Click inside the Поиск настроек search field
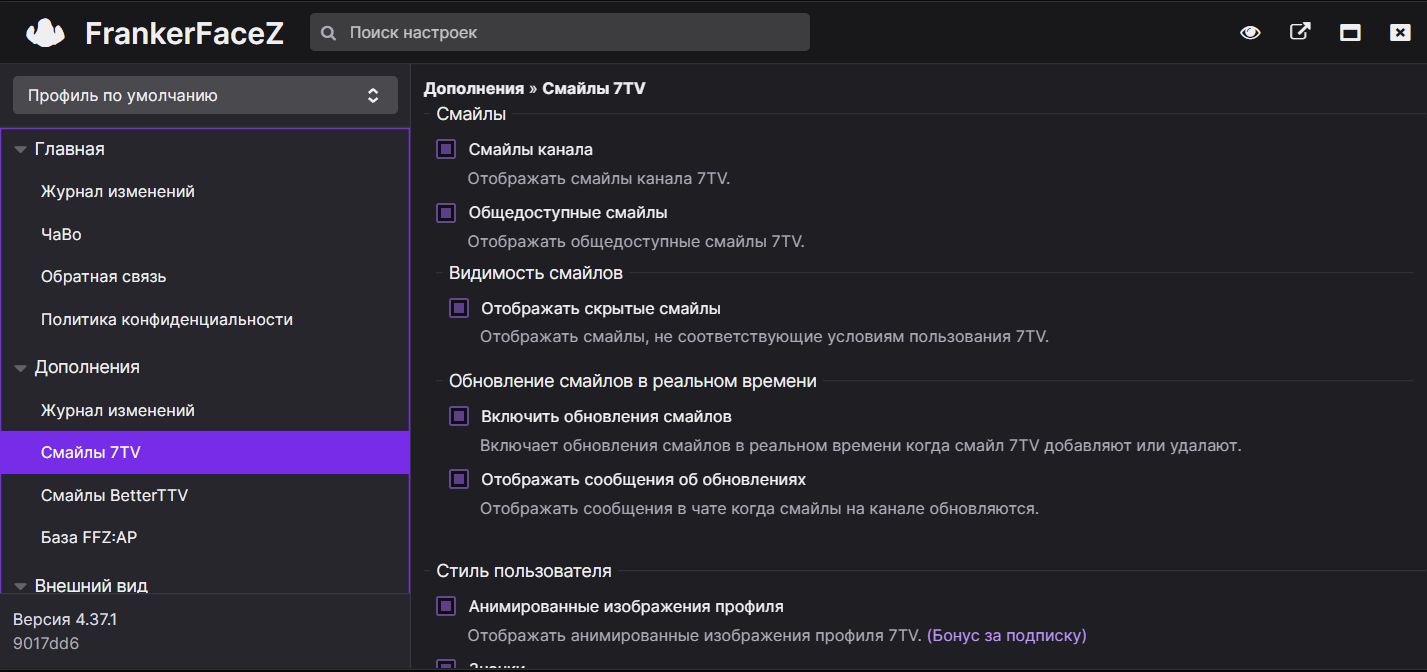 [x=560, y=32]
